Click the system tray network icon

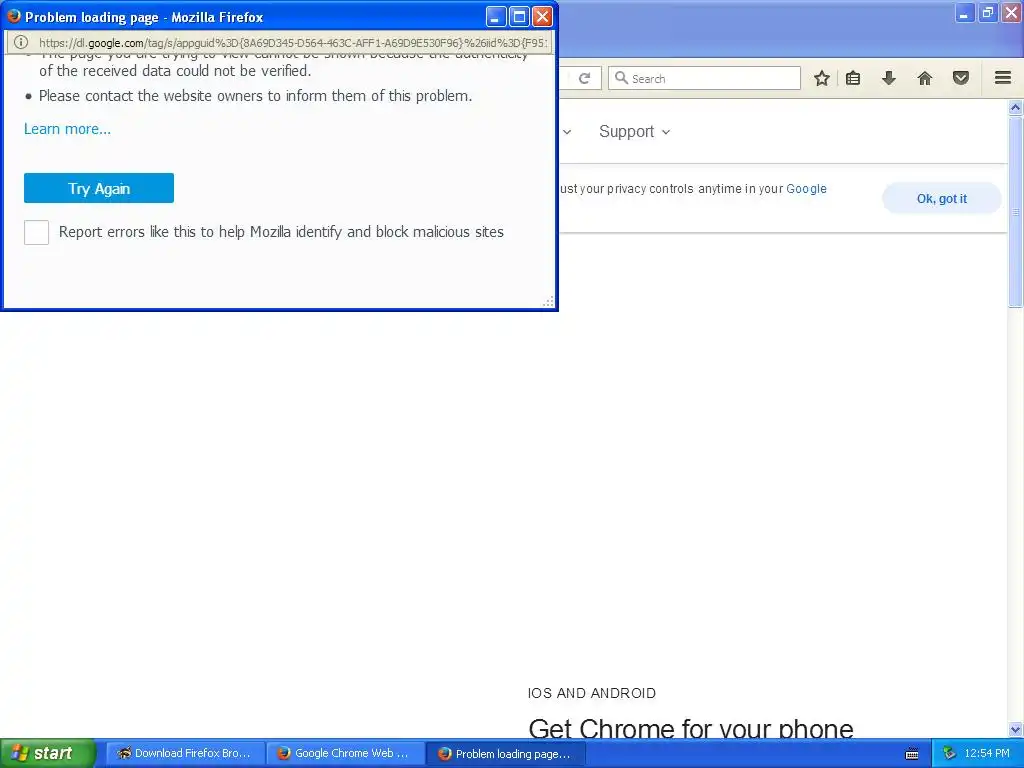tap(949, 753)
